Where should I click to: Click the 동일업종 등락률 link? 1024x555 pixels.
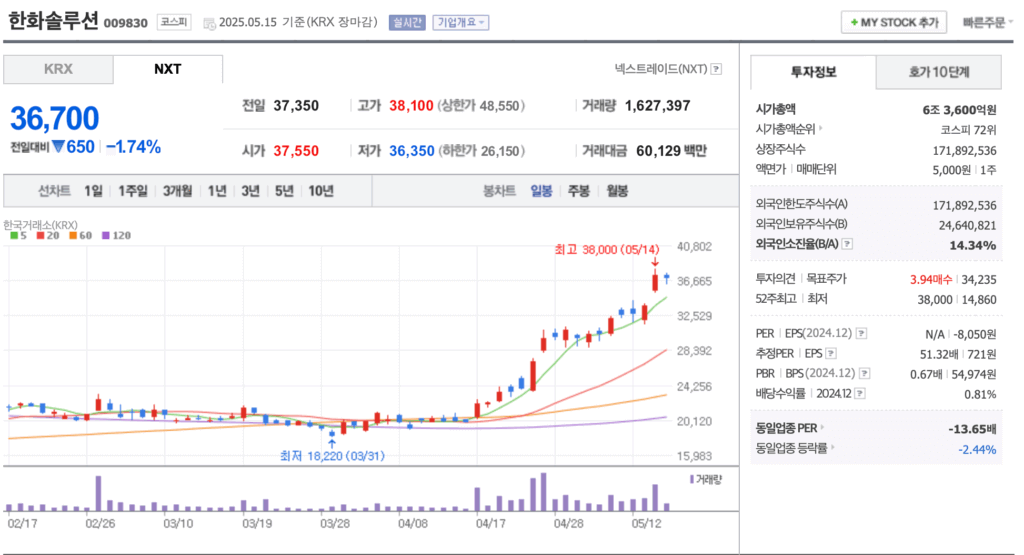[x=792, y=449]
